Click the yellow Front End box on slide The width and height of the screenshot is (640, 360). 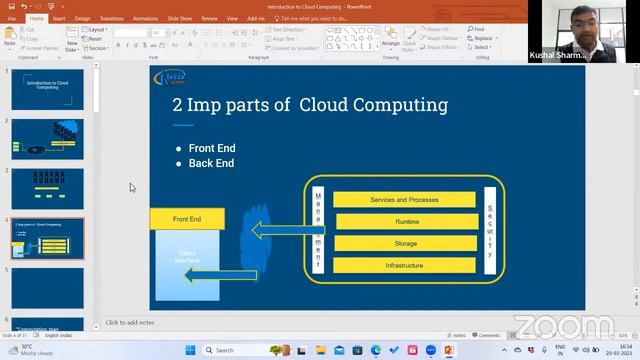tap(187, 219)
